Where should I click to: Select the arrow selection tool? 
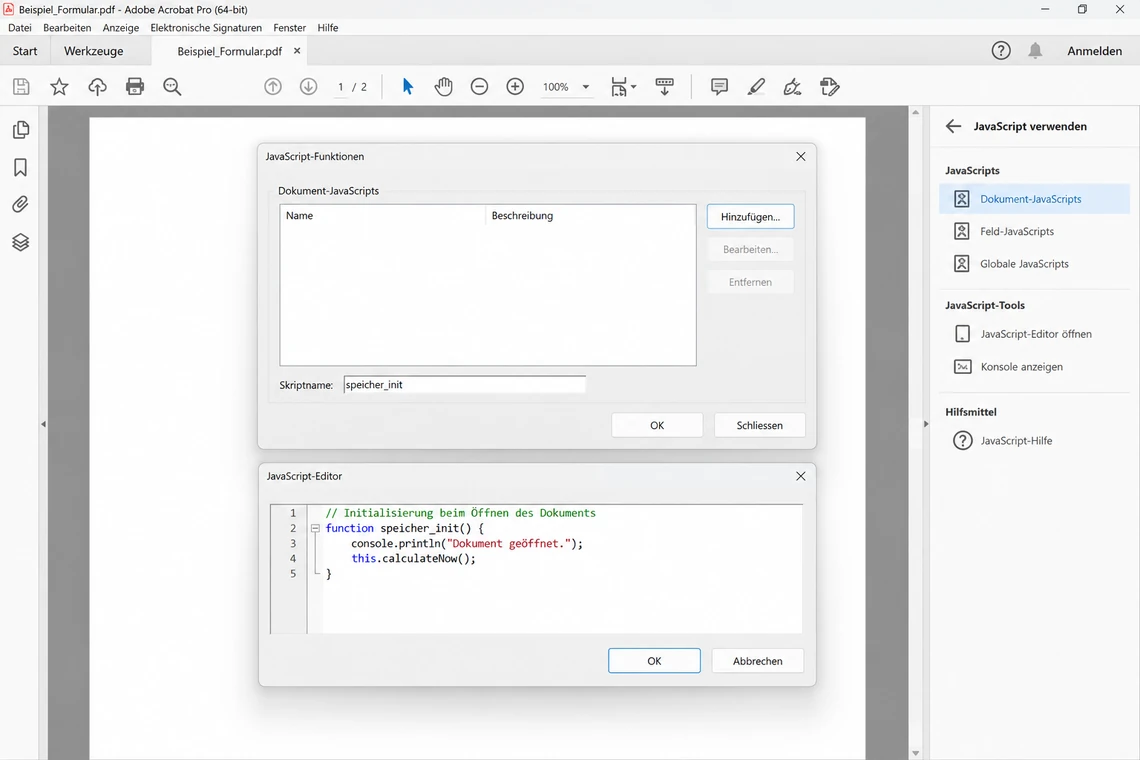pos(408,87)
